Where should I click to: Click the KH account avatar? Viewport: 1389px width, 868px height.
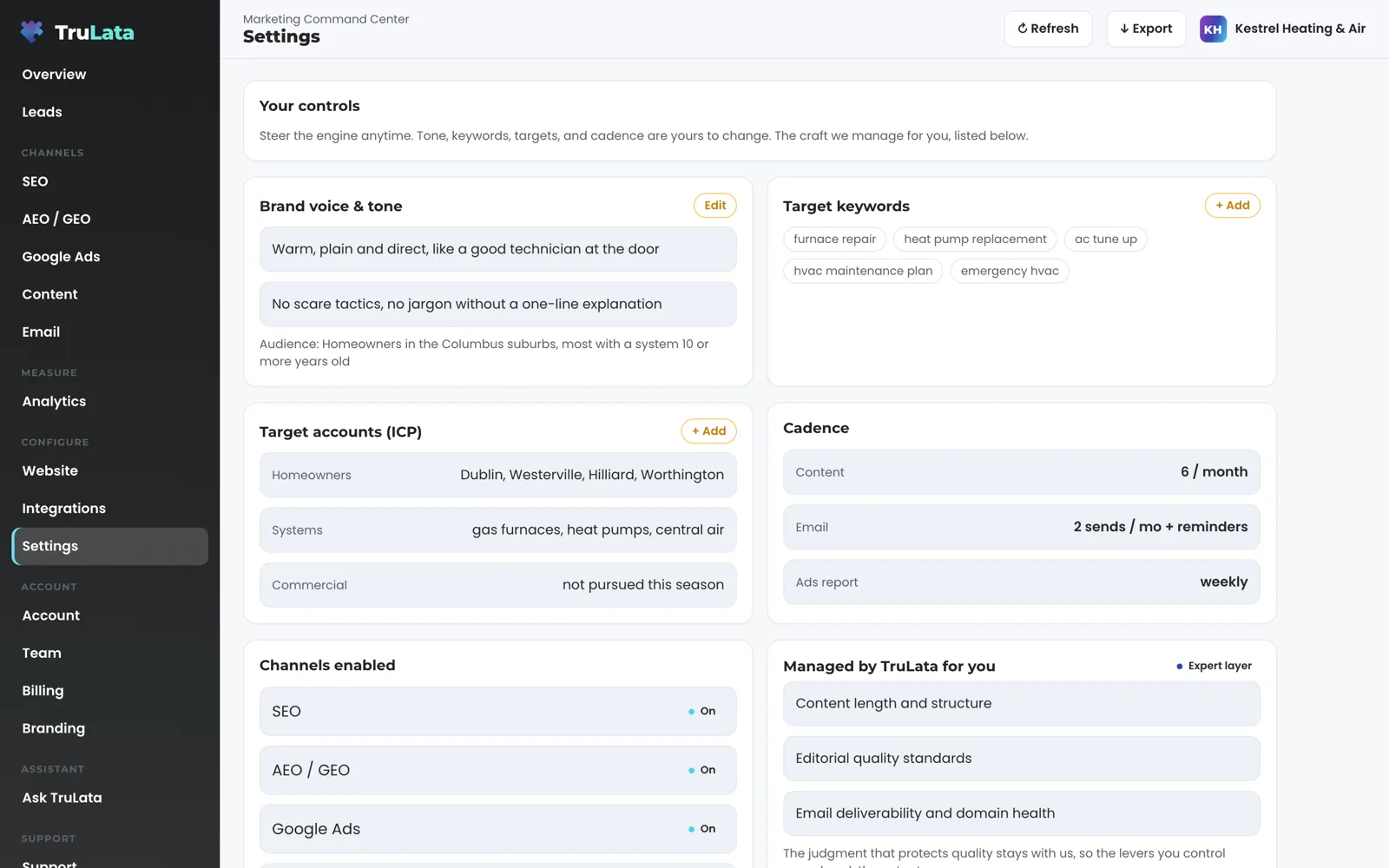[x=1213, y=29]
